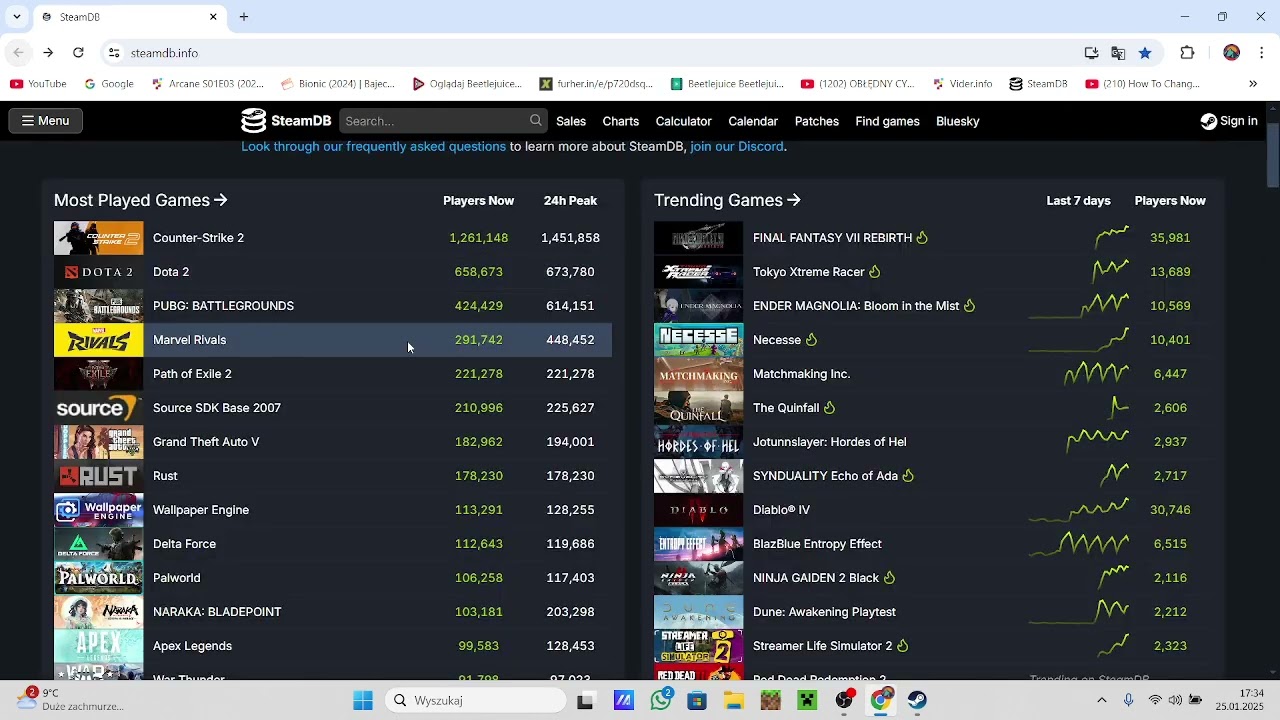This screenshot has height=720, width=1280.
Task: Click the address bar showing steamdb.info
Action: click(x=600, y=53)
